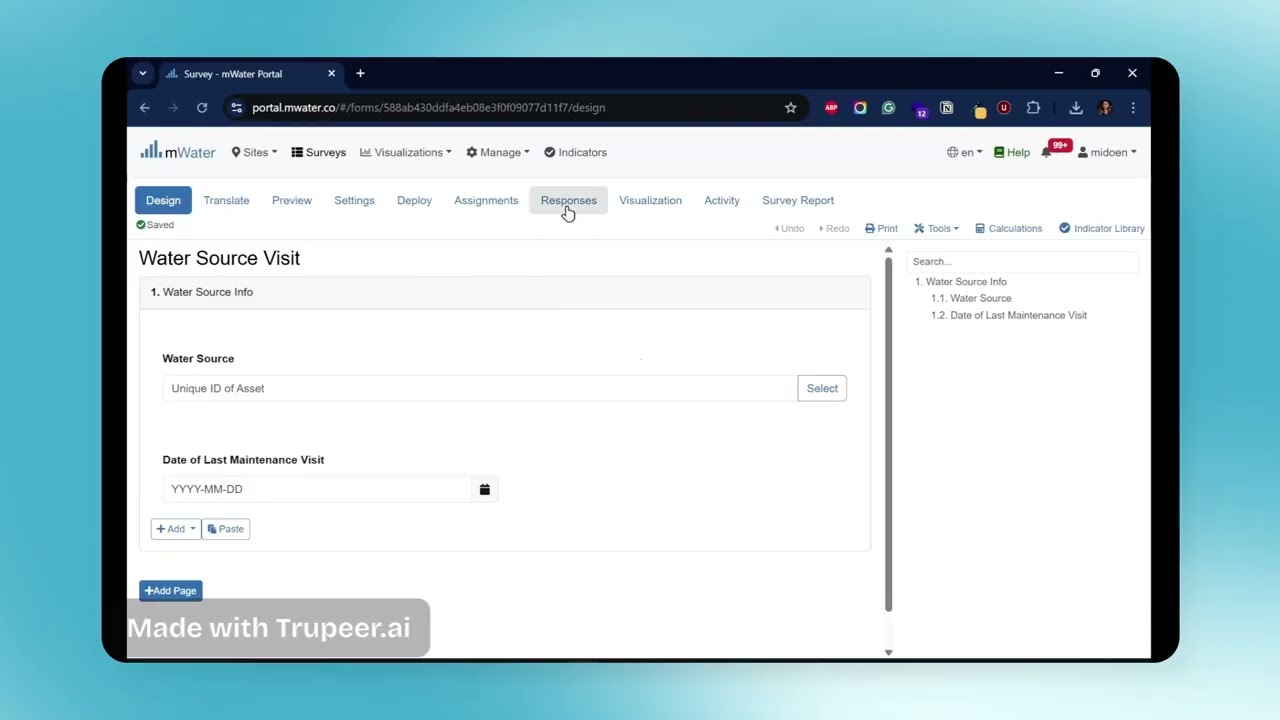This screenshot has height=720, width=1280.
Task: Click the Redo button
Action: [834, 228]
